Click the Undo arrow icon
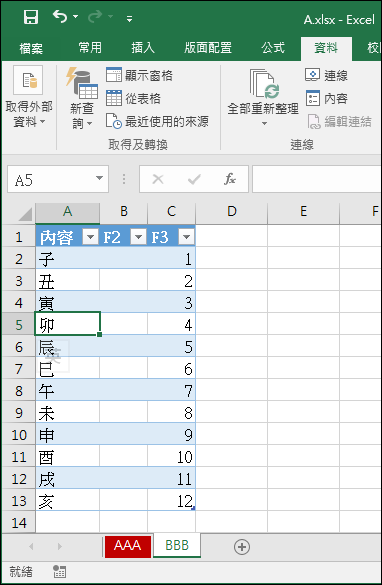 click(x=60, y=16)
